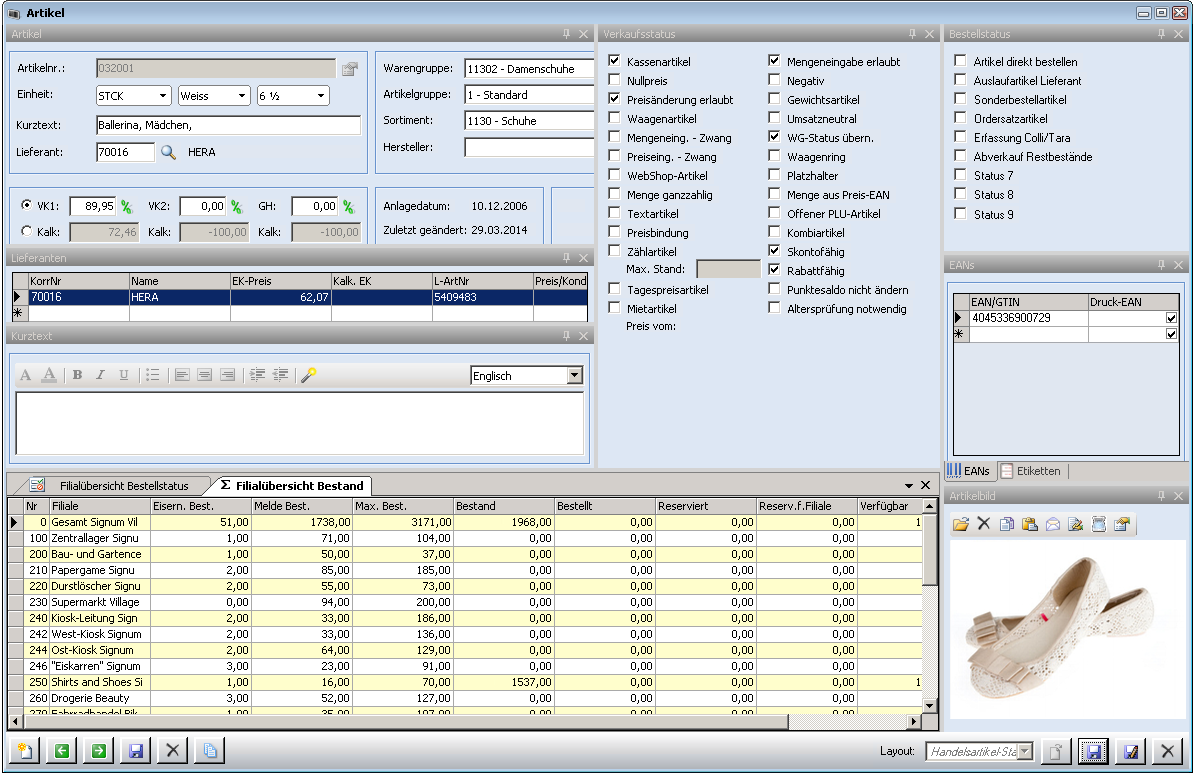Viewport: 1193px width, 774px height.
Task: Check Artikel direkt bestellen option
Action: (960, 62)
